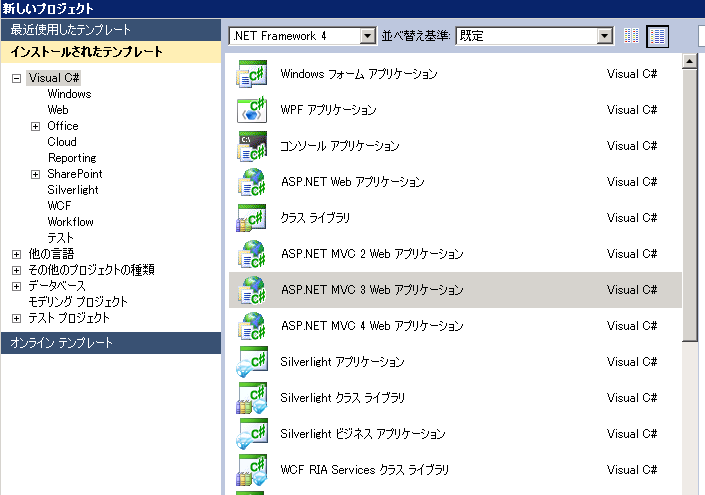Click the Windows フォーム アプリケーション template icon
705x495 pixels.
pos(252,74)
